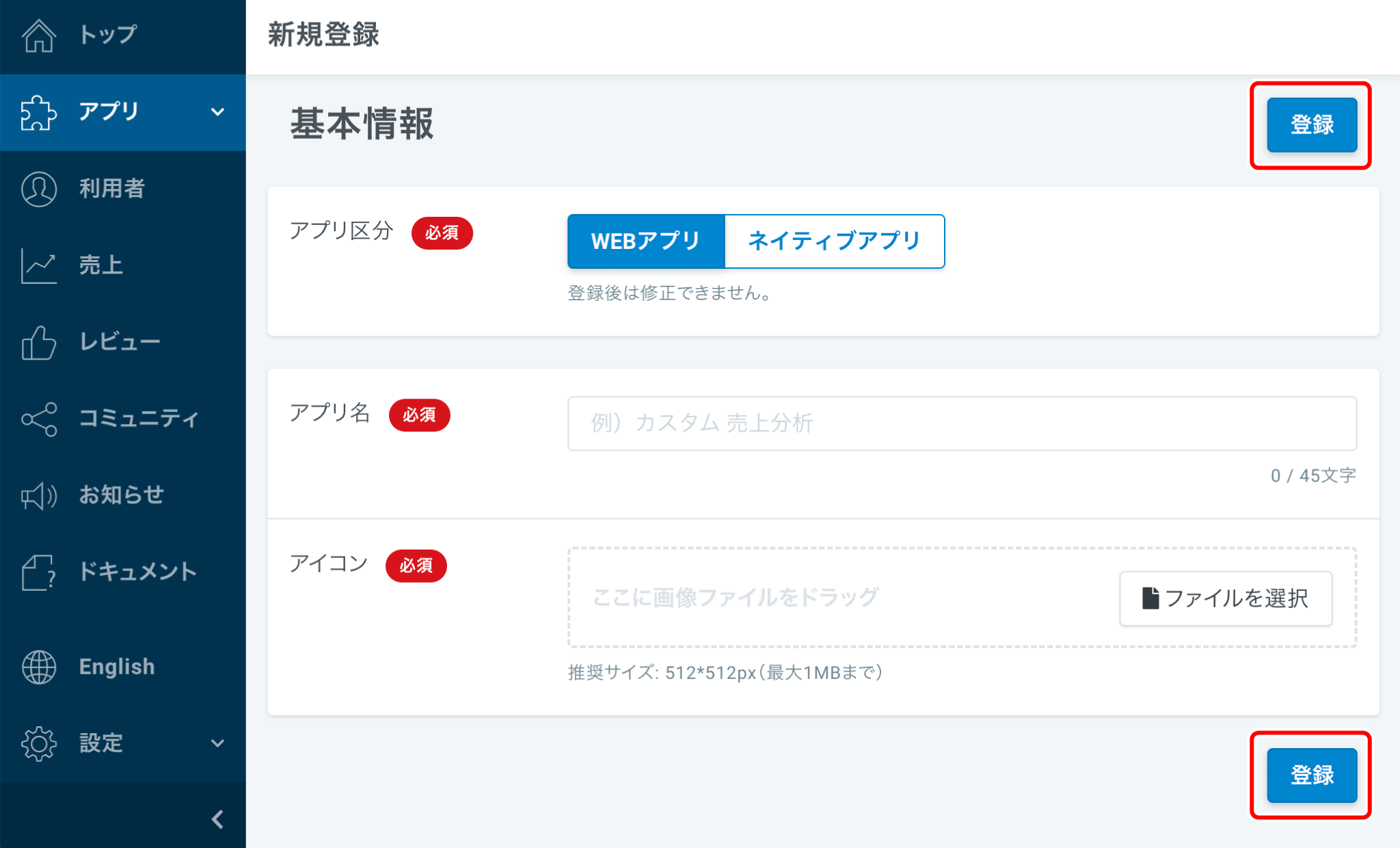This screenshot has height=848, width=1400.
Task: Click the home icon for トップ
Action: [x=38, y=36]
